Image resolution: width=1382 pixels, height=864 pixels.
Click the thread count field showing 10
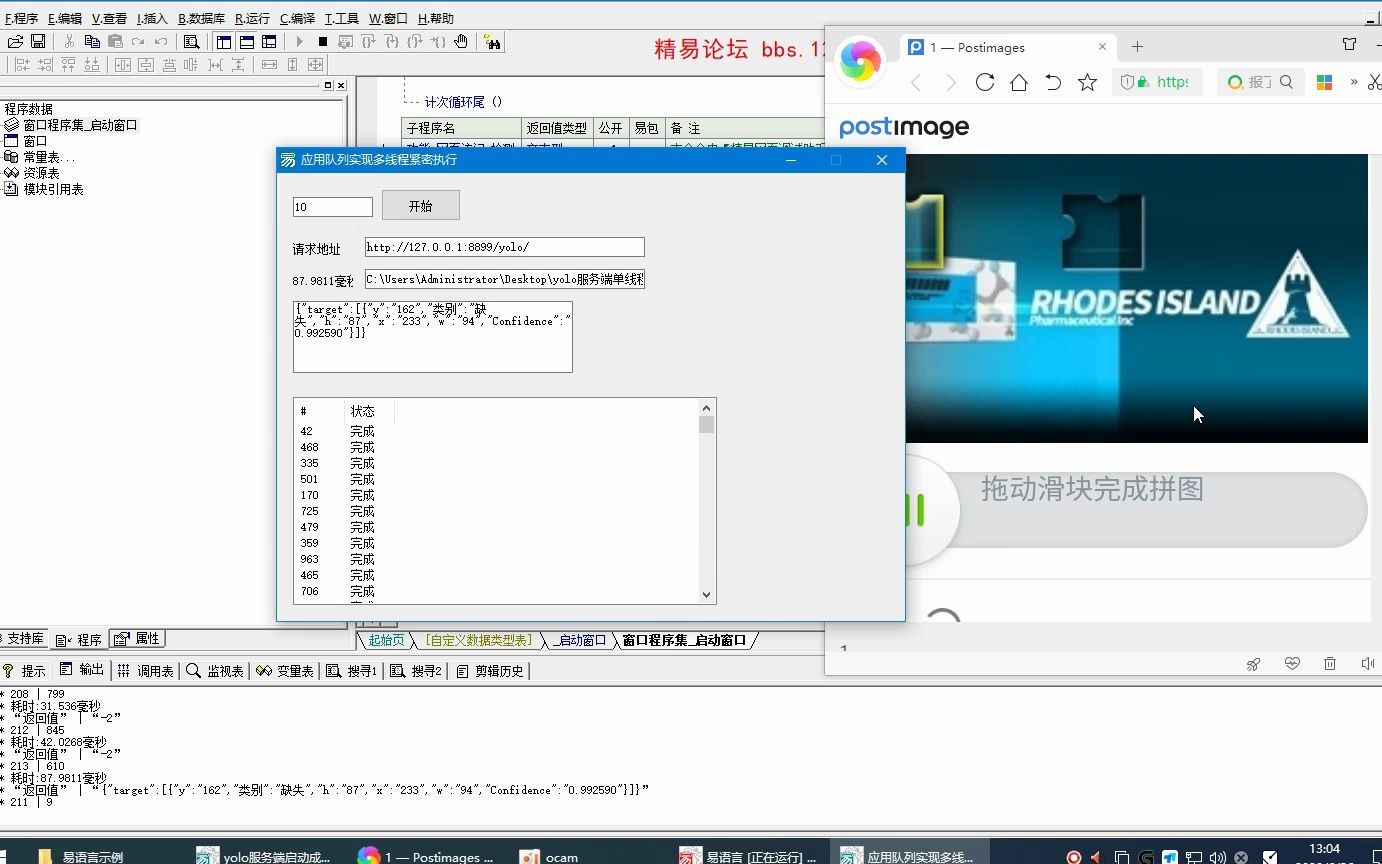coord(333,207)
